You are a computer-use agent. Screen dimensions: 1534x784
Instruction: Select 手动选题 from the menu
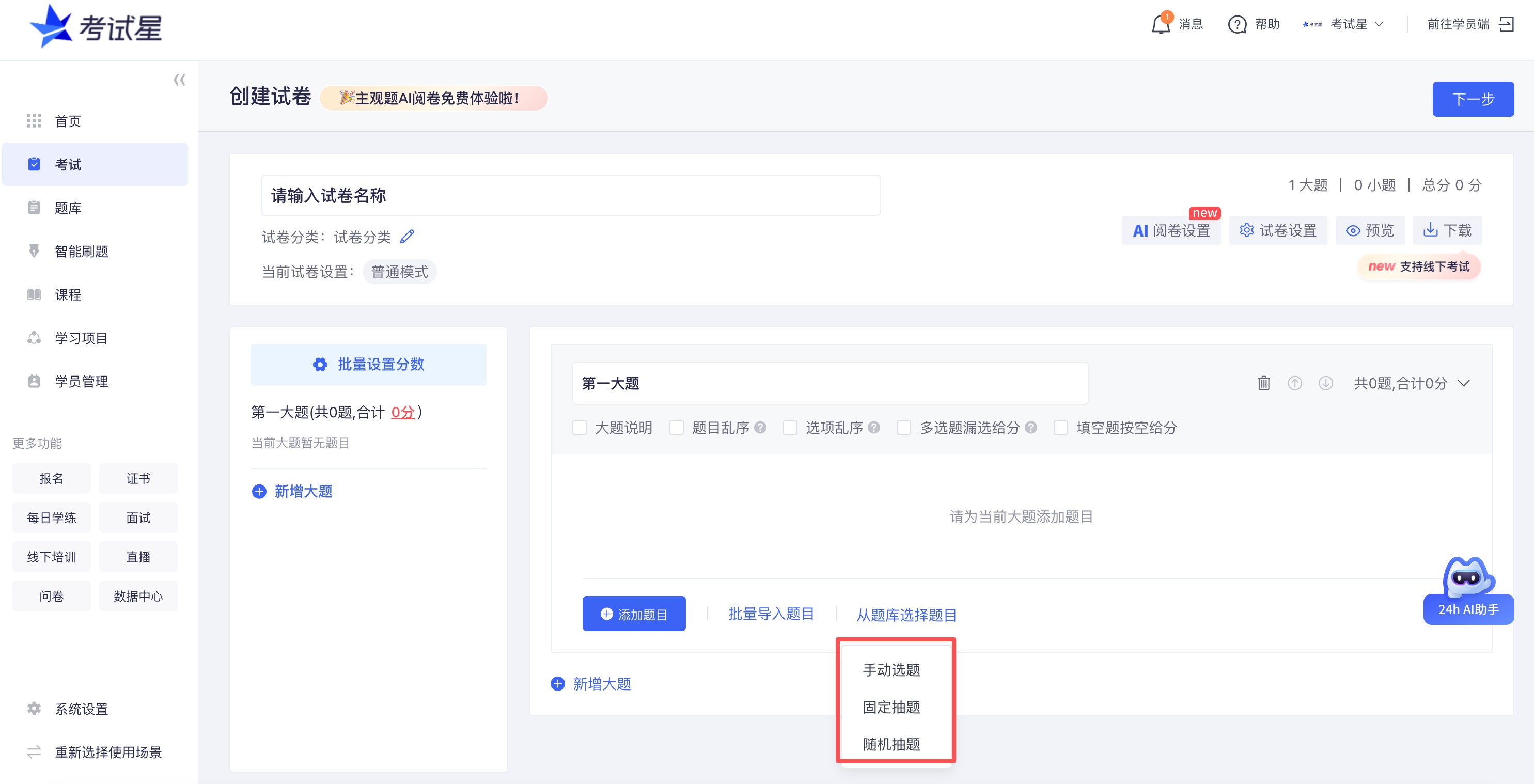pyautogui.click(x=891, y=670)
